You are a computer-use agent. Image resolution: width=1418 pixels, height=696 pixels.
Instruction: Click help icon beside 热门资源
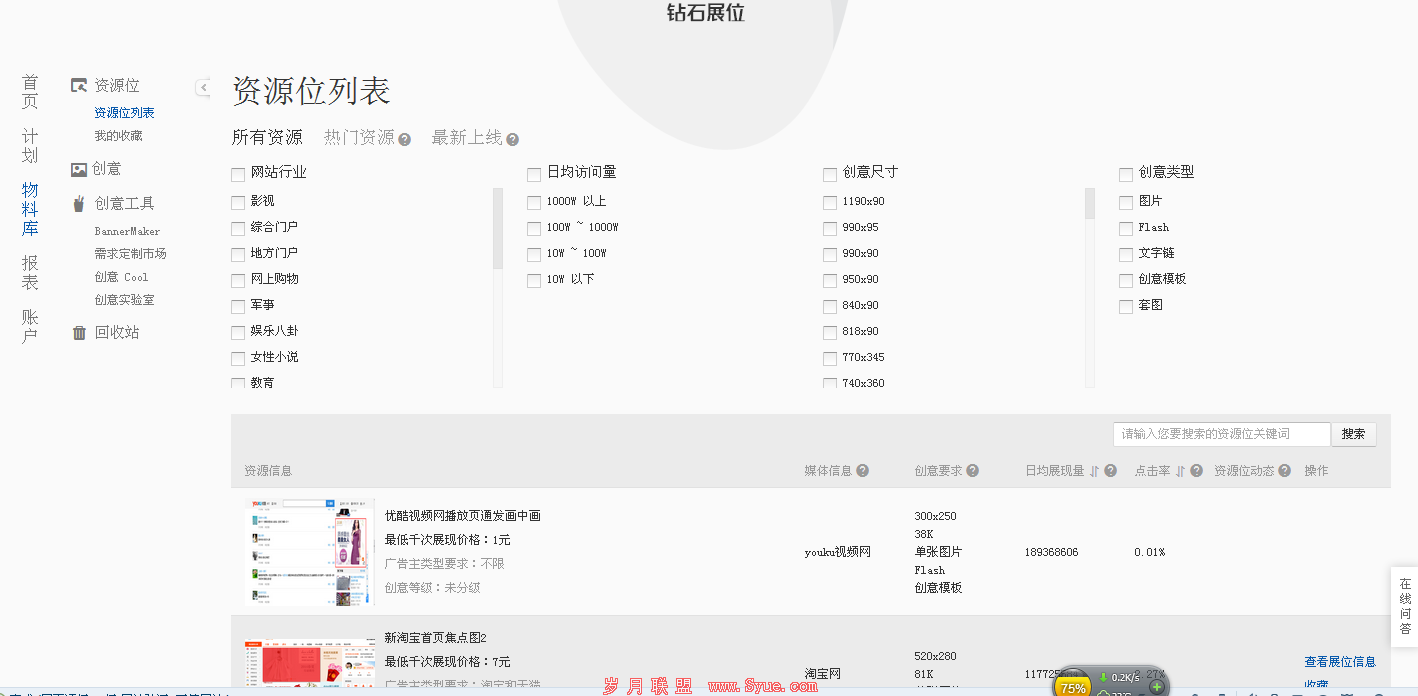point(405,140)
